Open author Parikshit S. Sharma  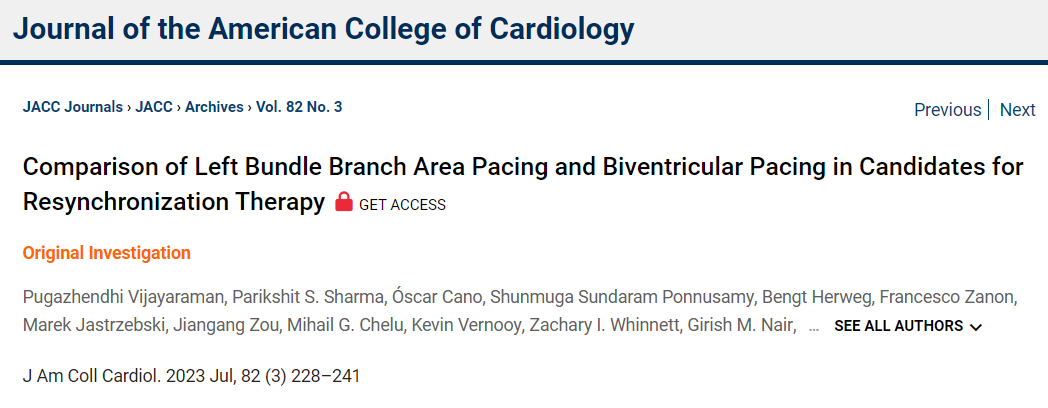click(x=241, y=297)
